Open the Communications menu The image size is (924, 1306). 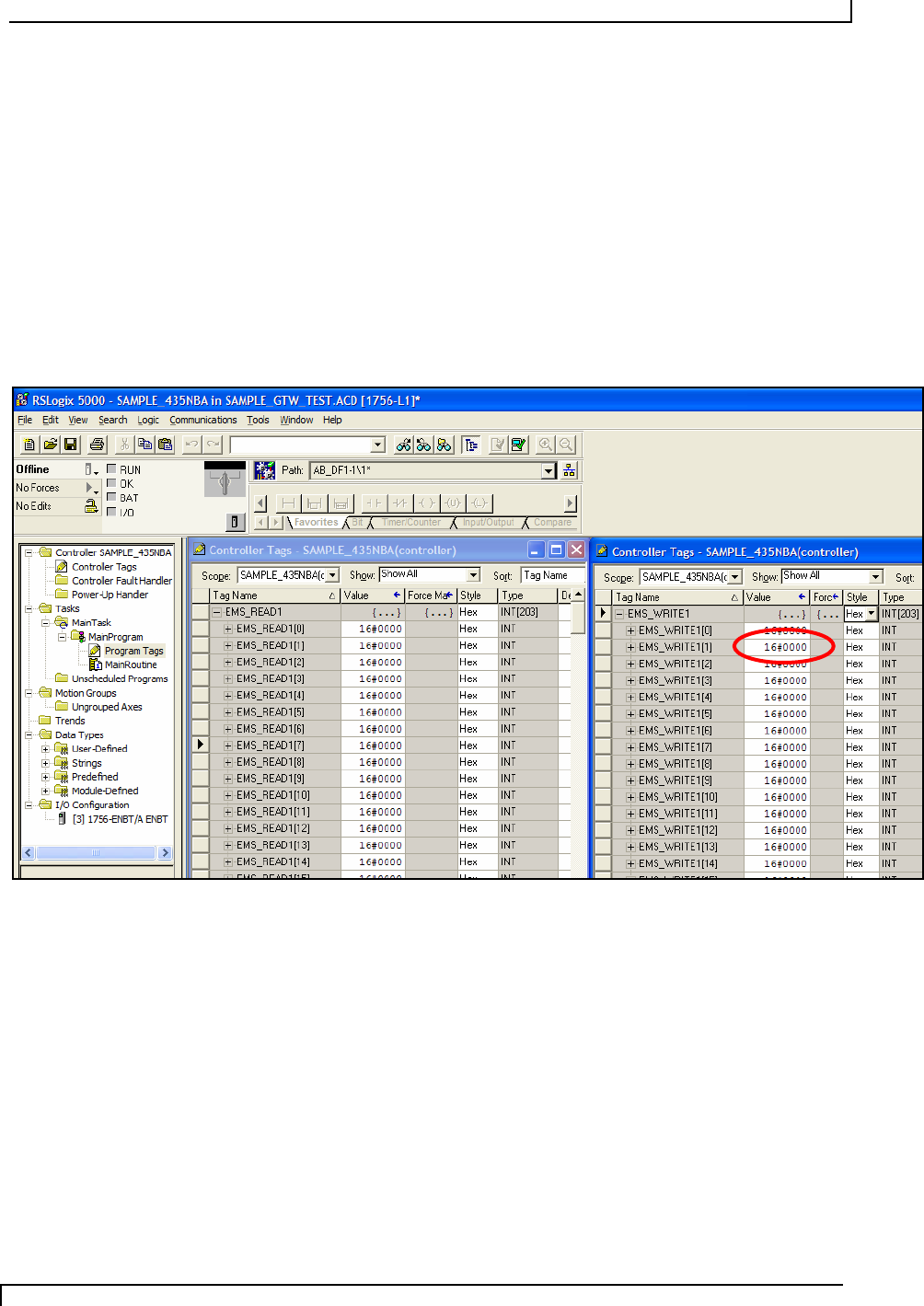tap(203, 420)
